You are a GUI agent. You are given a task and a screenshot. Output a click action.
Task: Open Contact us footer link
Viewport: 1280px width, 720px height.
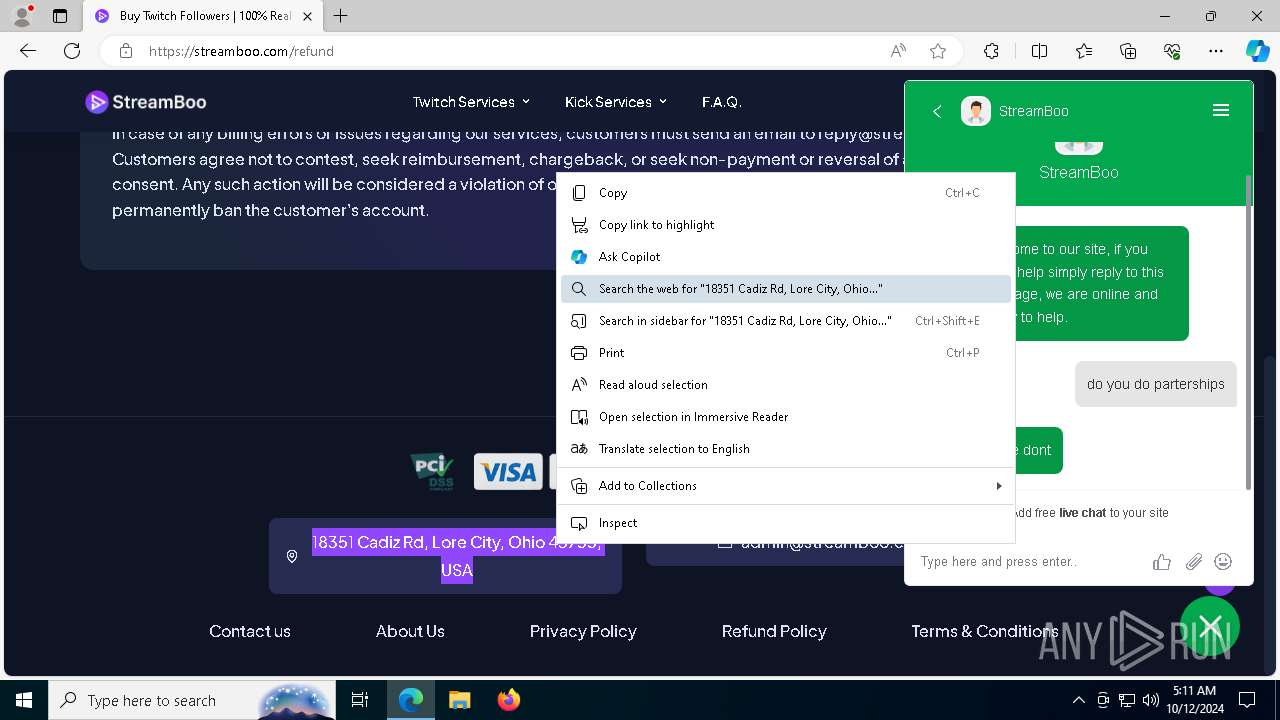[250, 631]
